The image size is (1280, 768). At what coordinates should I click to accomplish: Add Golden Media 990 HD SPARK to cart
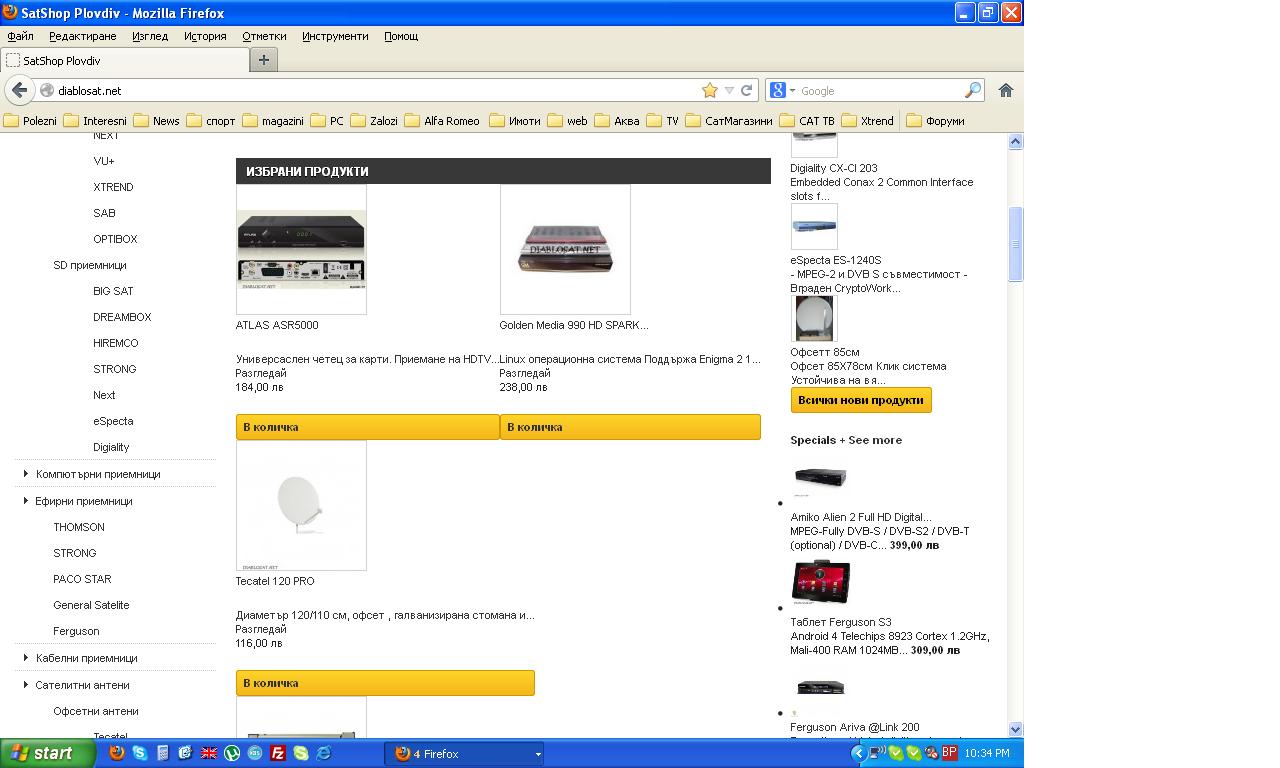(630, 427)
